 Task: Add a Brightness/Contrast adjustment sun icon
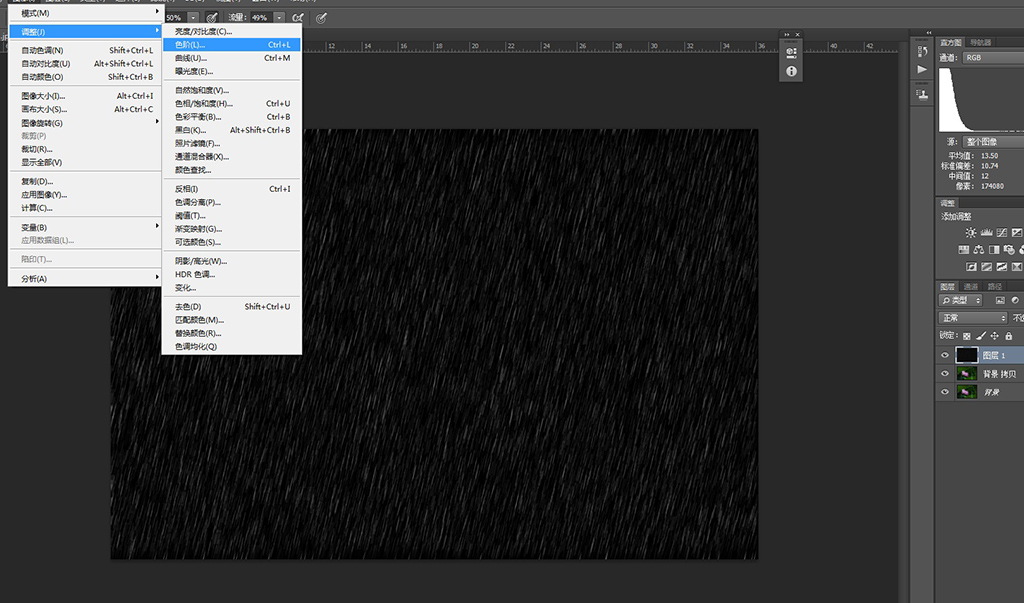pos(970,233)
